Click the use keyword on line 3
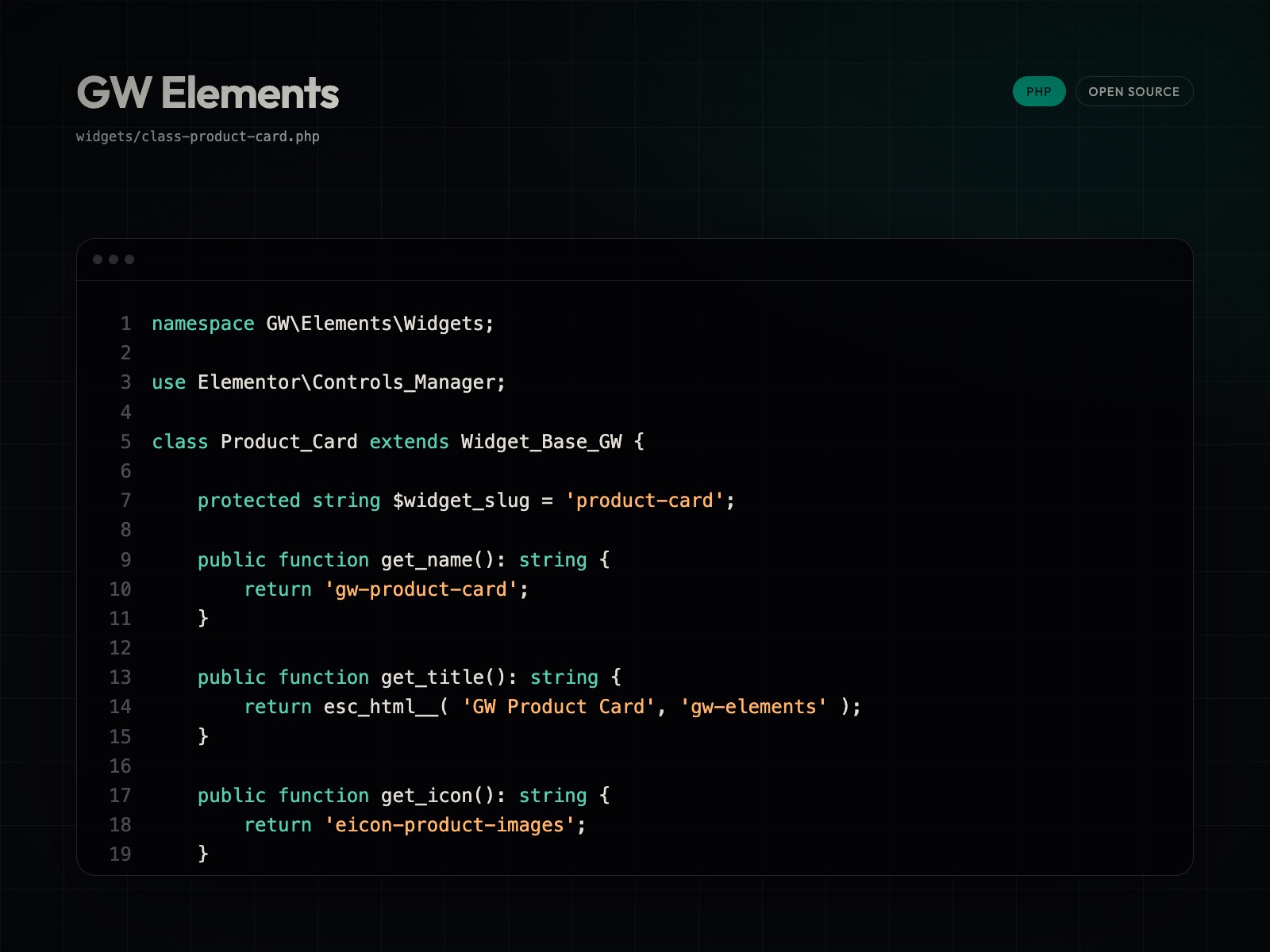The image size is (1270, 952). tap(169, 382)
